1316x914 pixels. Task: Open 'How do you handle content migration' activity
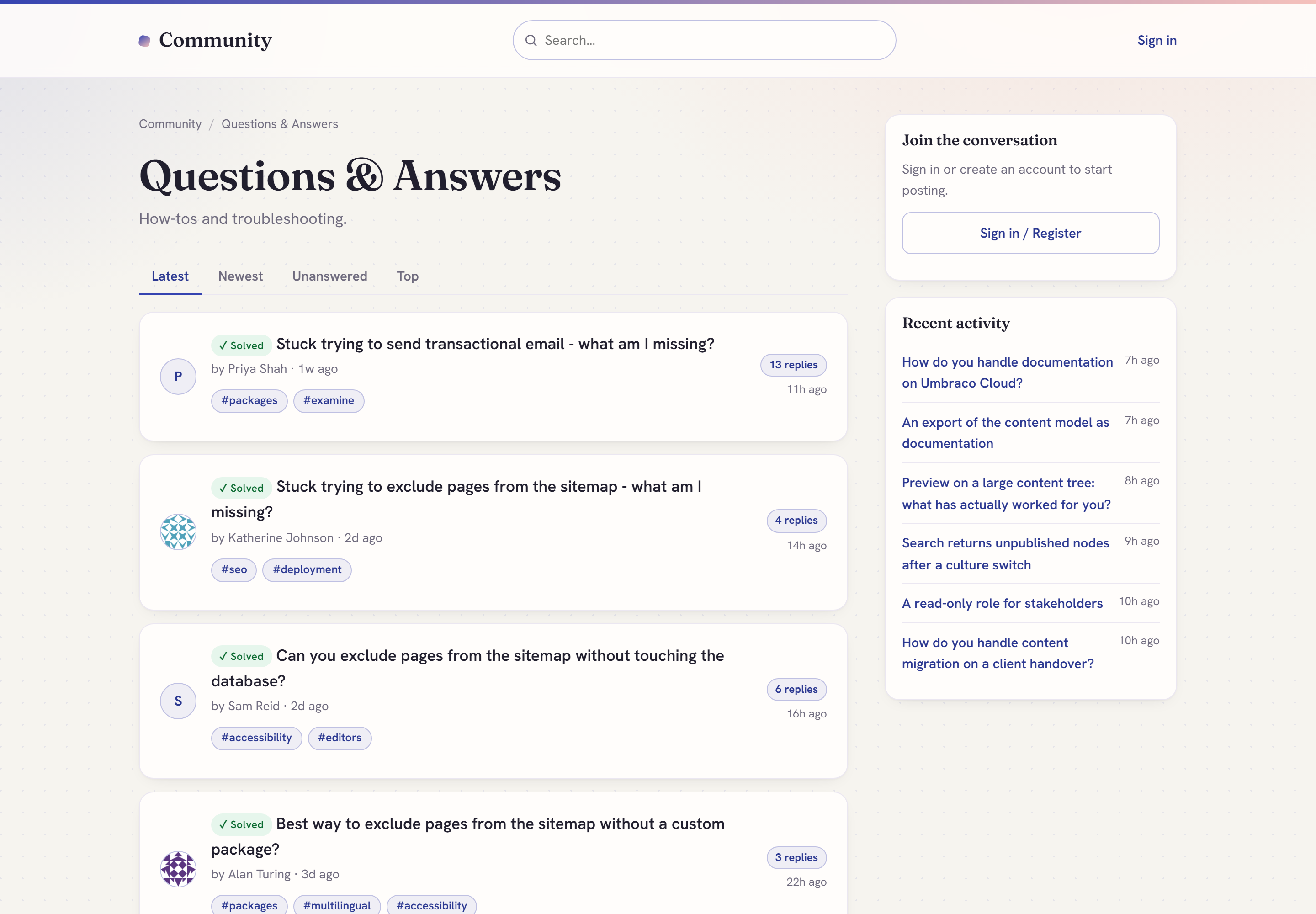point(998,653)
